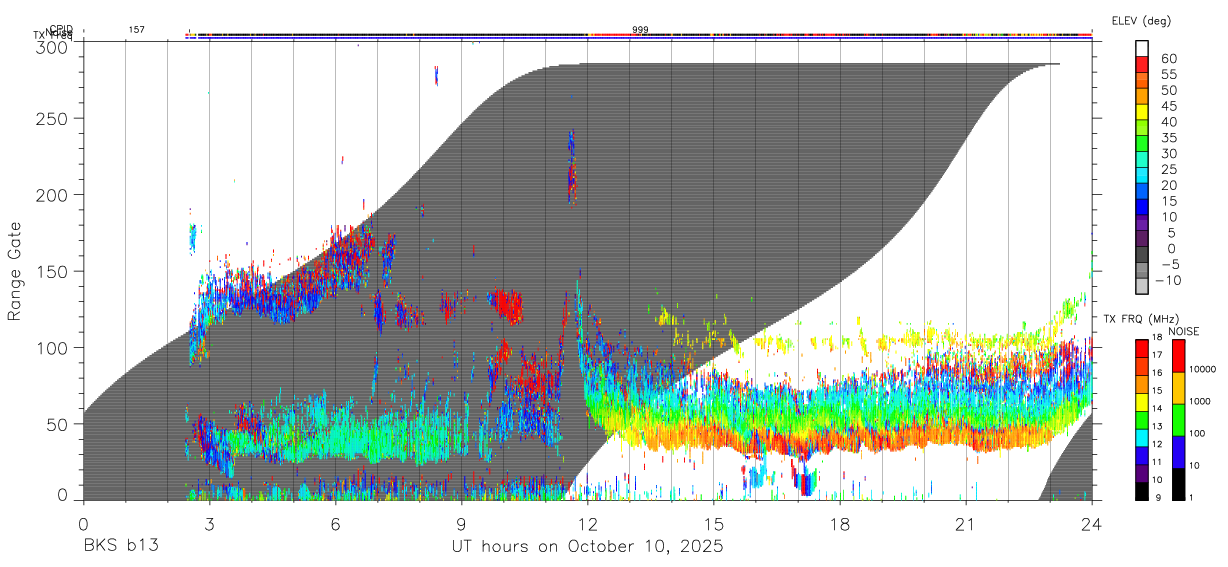Select the 'Range Gate' y-axis label

(x=15, y=272)
